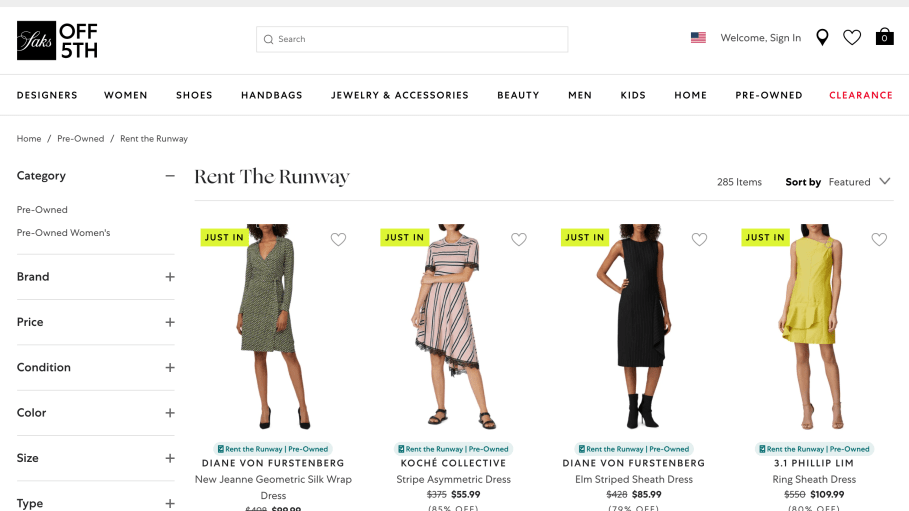909x511 pixels.
Task: Click the Saks OFF 5TH logo
Action: pos(57,41)
